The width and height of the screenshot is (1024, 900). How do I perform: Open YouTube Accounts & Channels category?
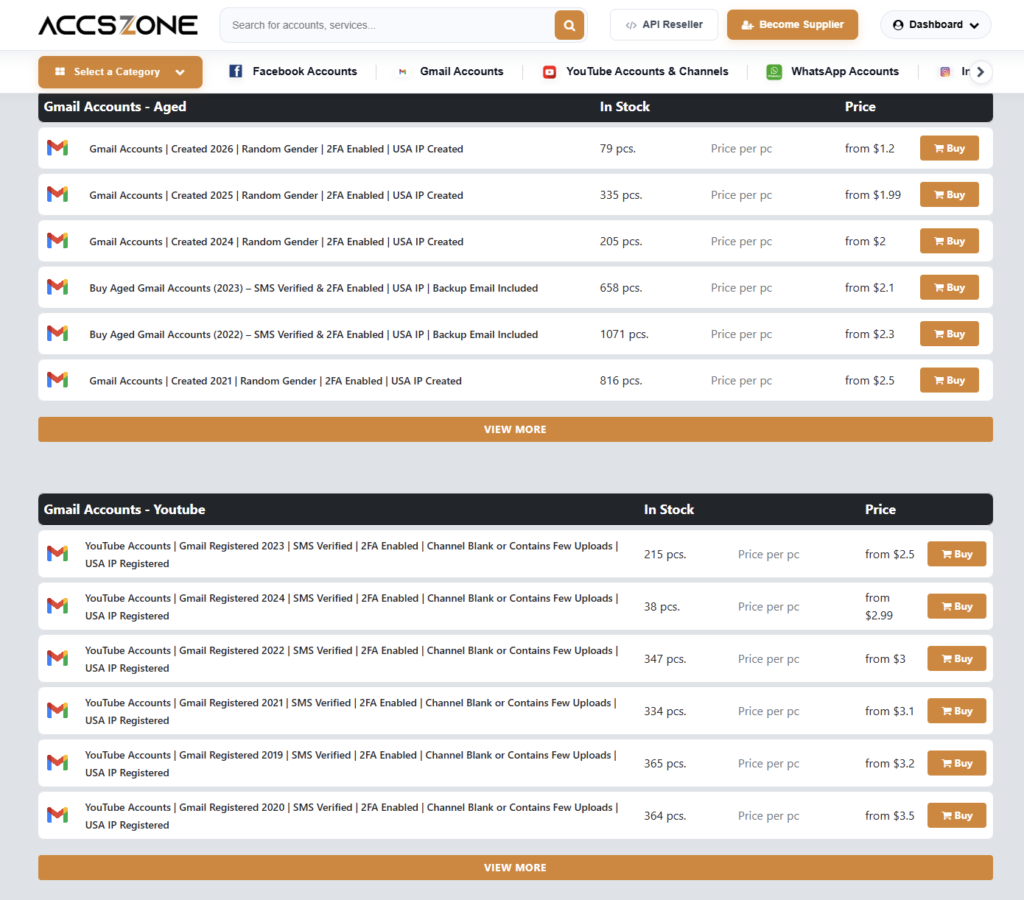pos(647,71)
